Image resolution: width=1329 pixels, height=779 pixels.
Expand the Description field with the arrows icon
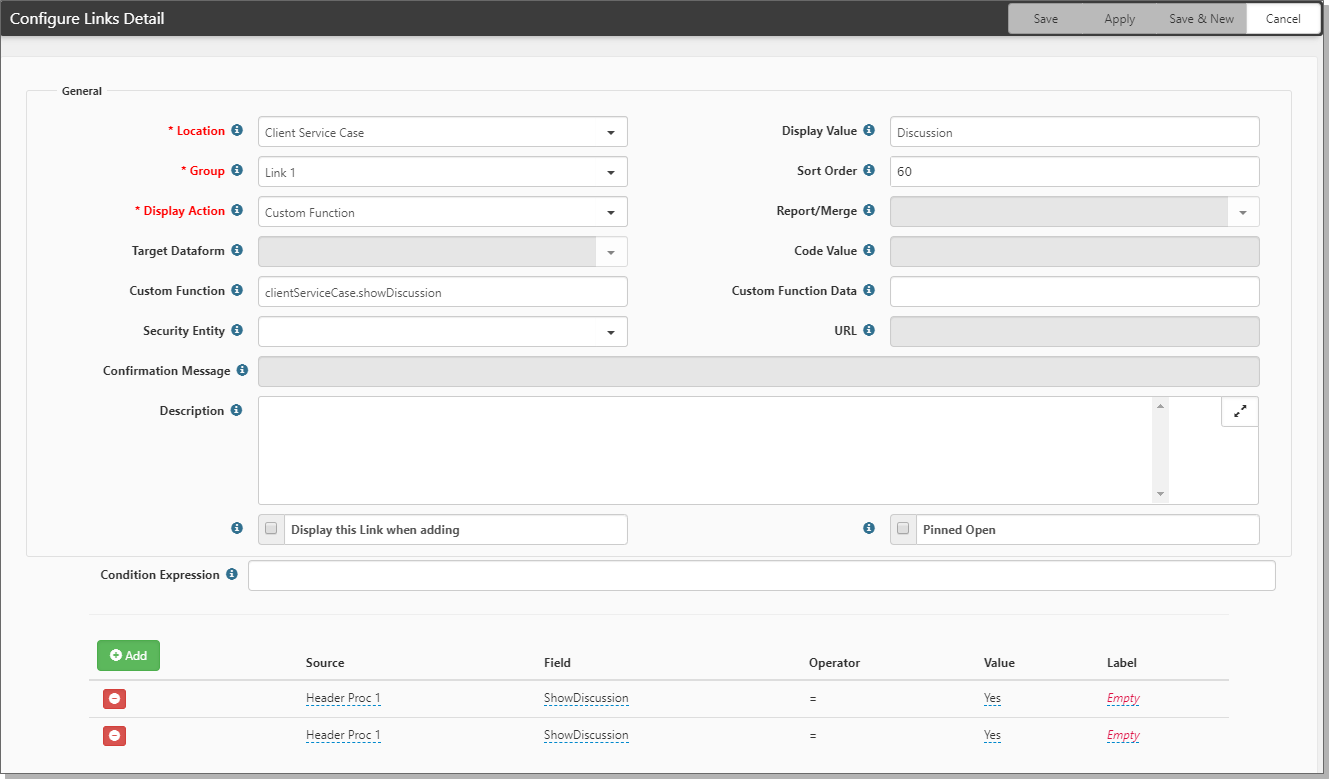click(x=1240, y=412)
